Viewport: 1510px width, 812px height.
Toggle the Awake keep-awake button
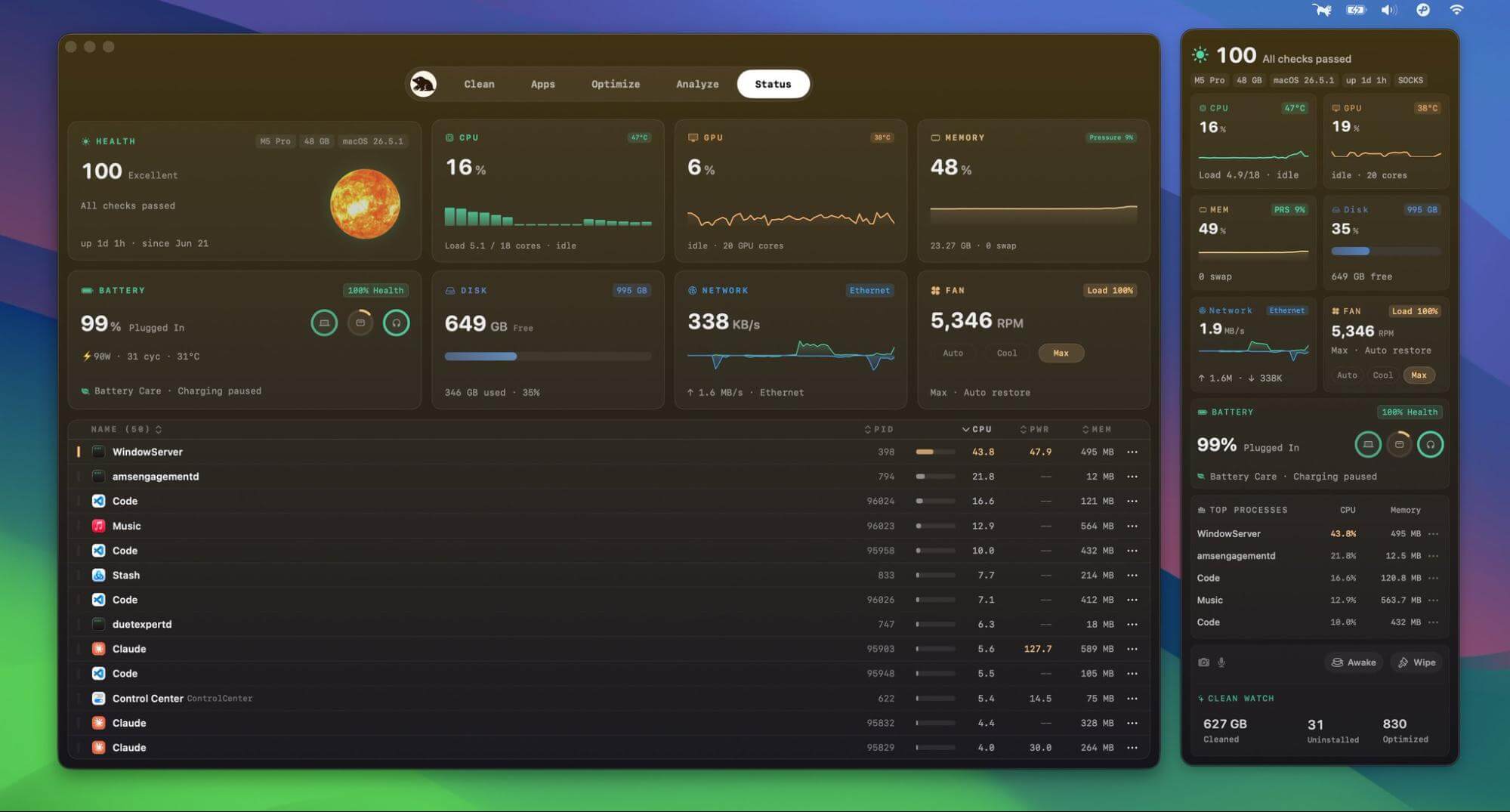[x=1354, y=662]
